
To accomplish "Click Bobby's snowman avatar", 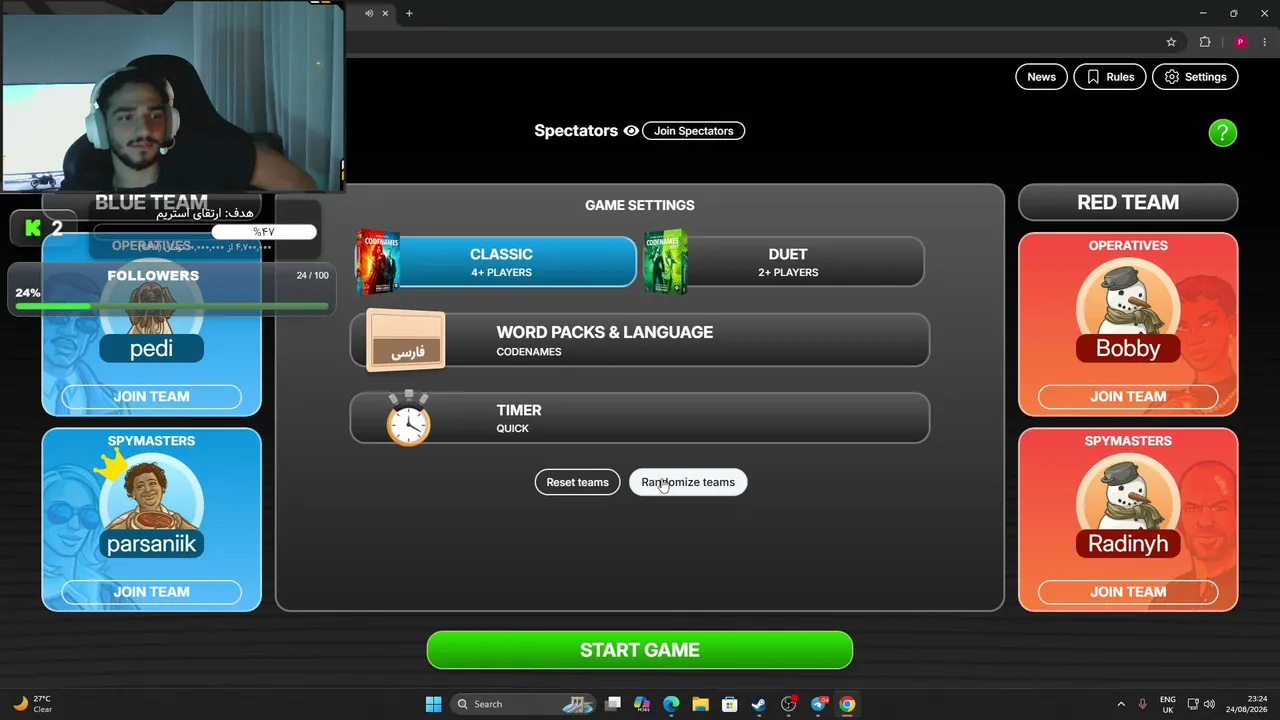I will pos(1128,301).
